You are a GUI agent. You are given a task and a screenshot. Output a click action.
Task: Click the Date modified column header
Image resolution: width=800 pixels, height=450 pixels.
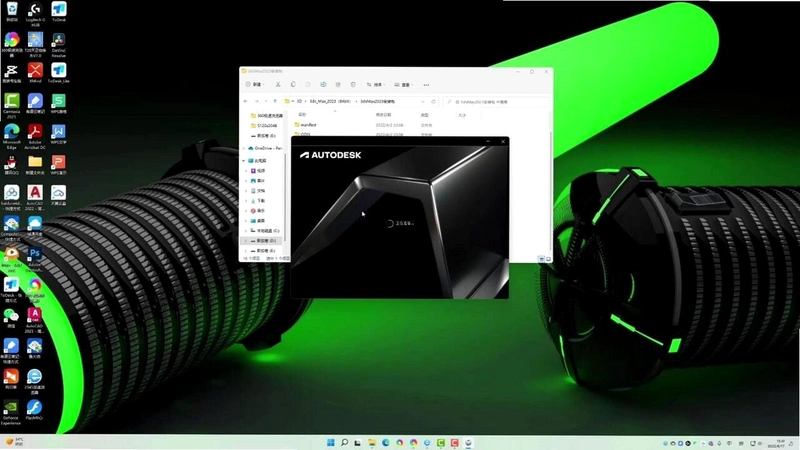[383, 115]
